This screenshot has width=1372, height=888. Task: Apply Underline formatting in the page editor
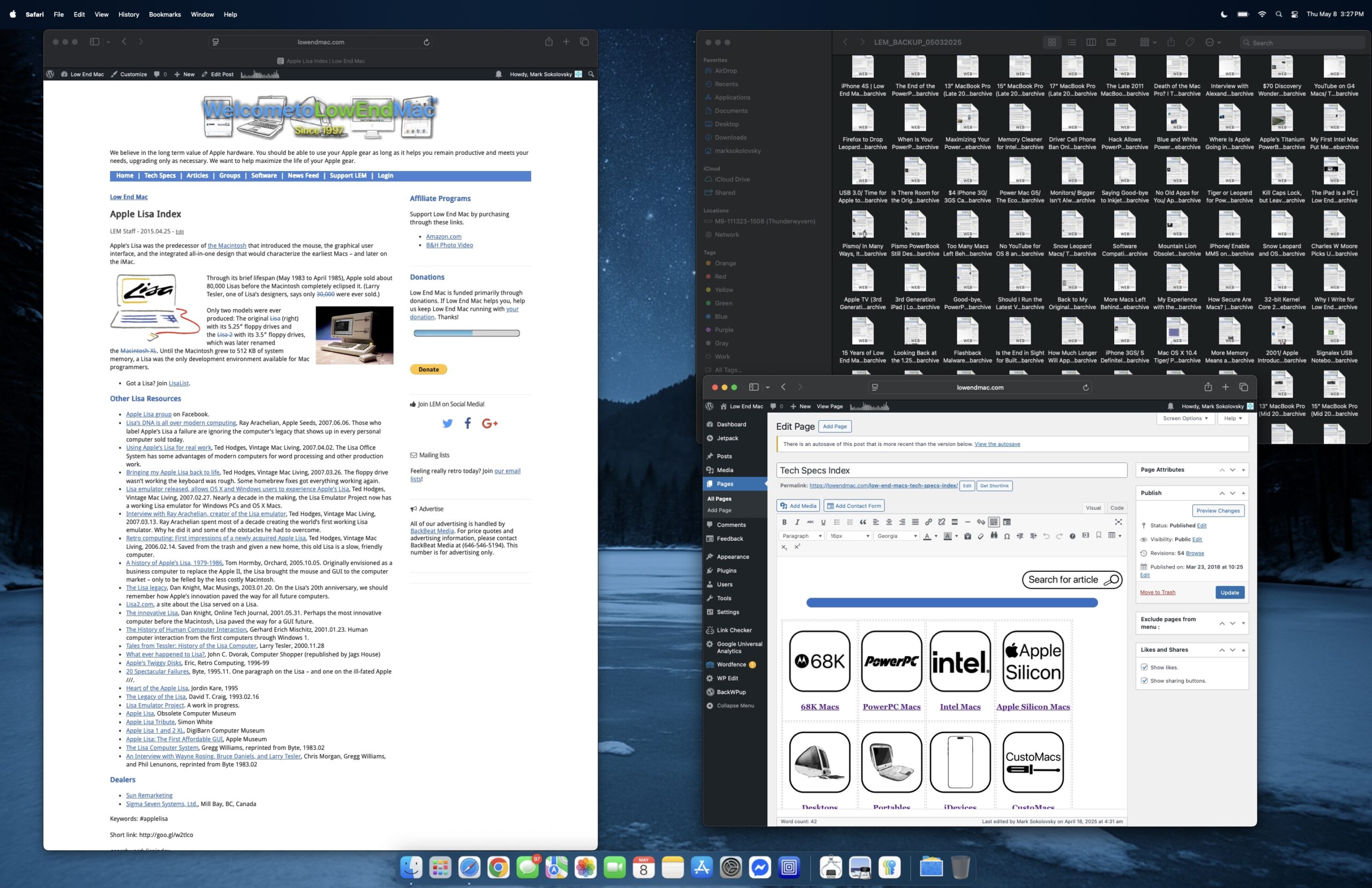824,523
